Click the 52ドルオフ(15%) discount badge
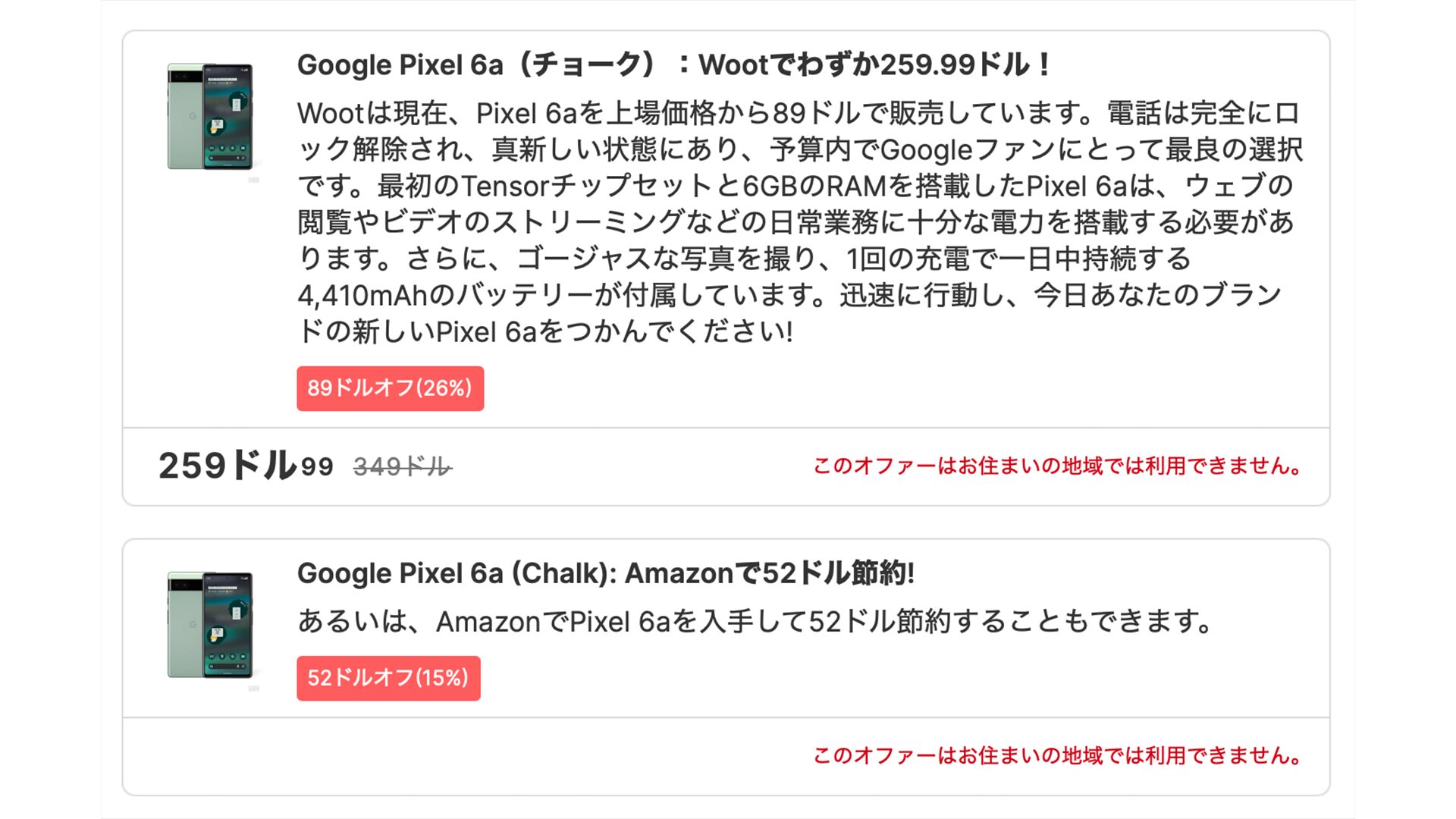The image size is (1456, 819). 388,678
